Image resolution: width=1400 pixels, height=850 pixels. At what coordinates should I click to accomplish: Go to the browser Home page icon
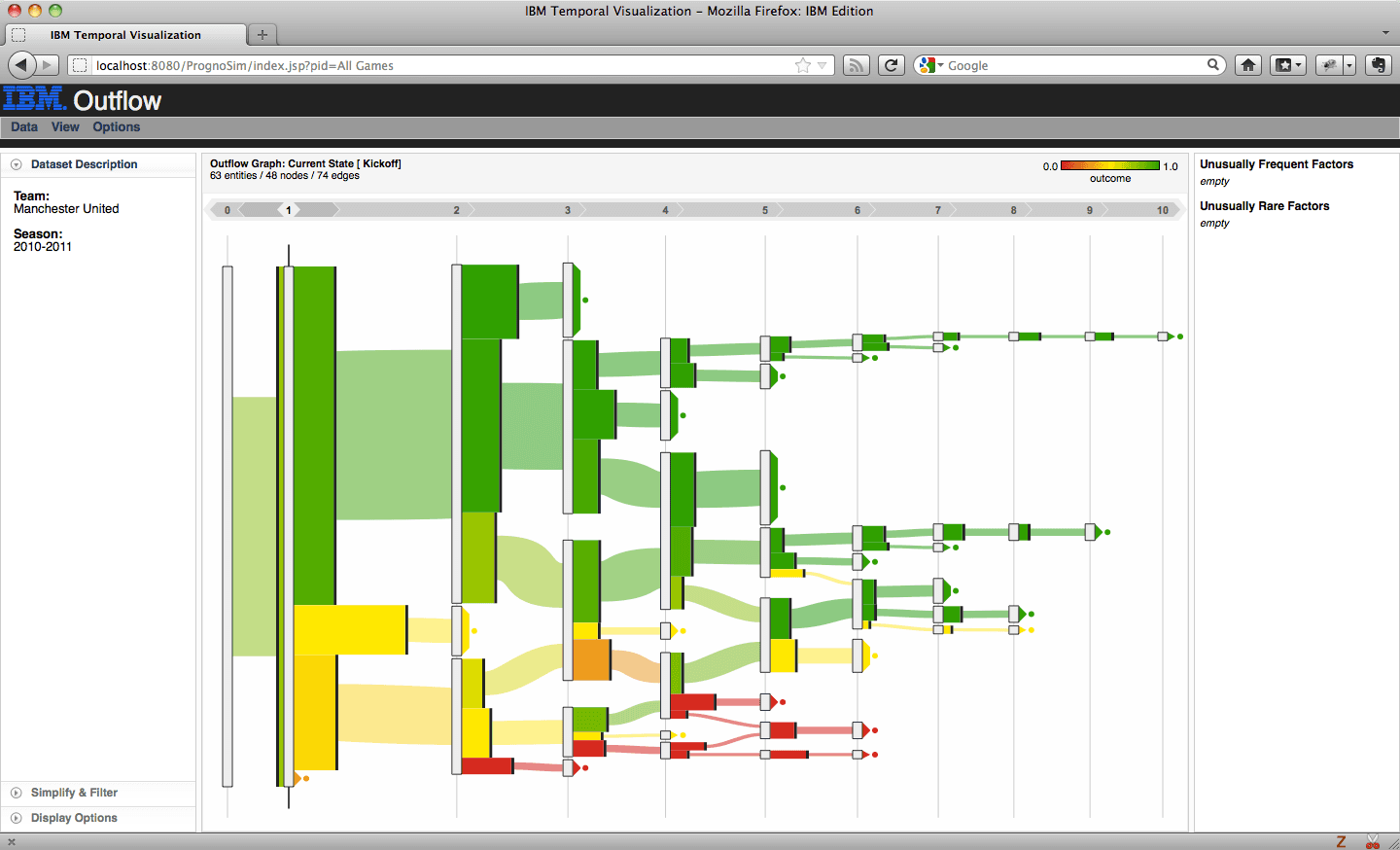1248,65
